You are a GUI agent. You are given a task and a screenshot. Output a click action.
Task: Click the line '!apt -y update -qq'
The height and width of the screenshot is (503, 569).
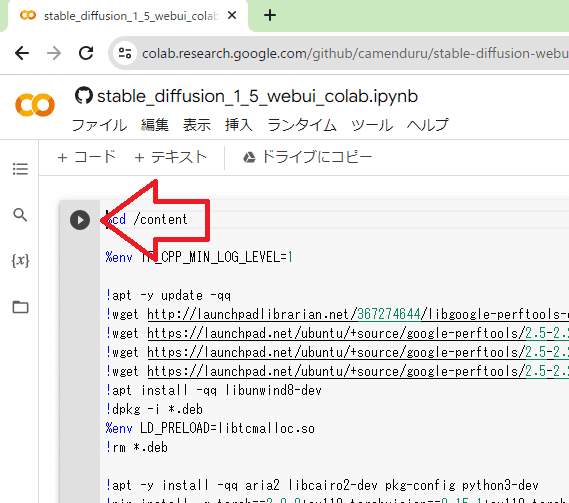pyautogui.click(x=168, y=295)
